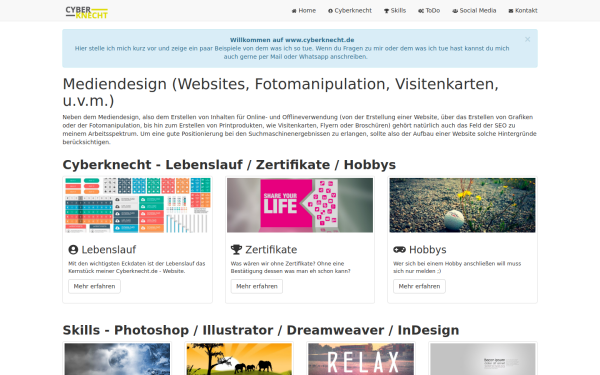Click the gamepad icon beside Hobbys
The image size is (600, 375).
click(399, 249)
